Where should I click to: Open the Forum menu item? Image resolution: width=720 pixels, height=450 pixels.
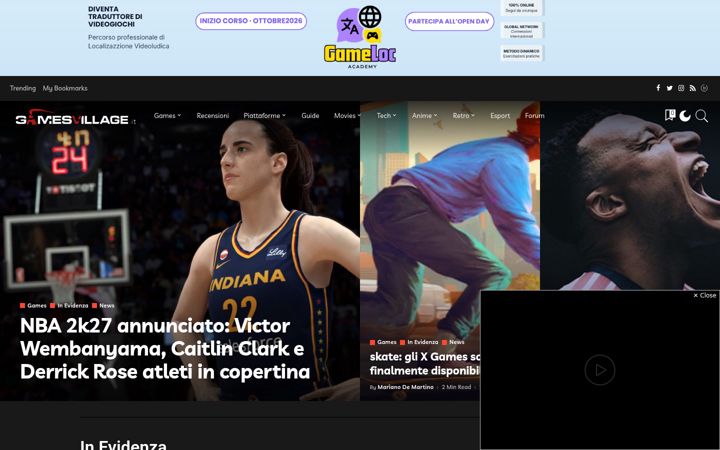534,116
